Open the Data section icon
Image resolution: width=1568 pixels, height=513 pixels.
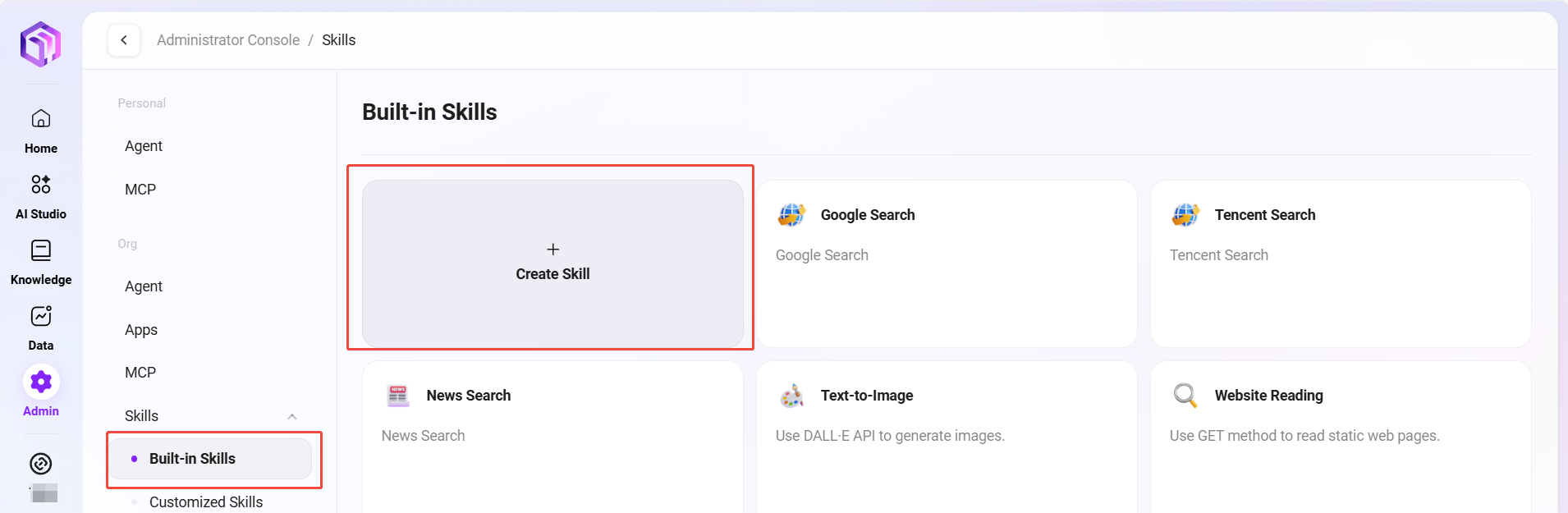click(x=41, y=317)
